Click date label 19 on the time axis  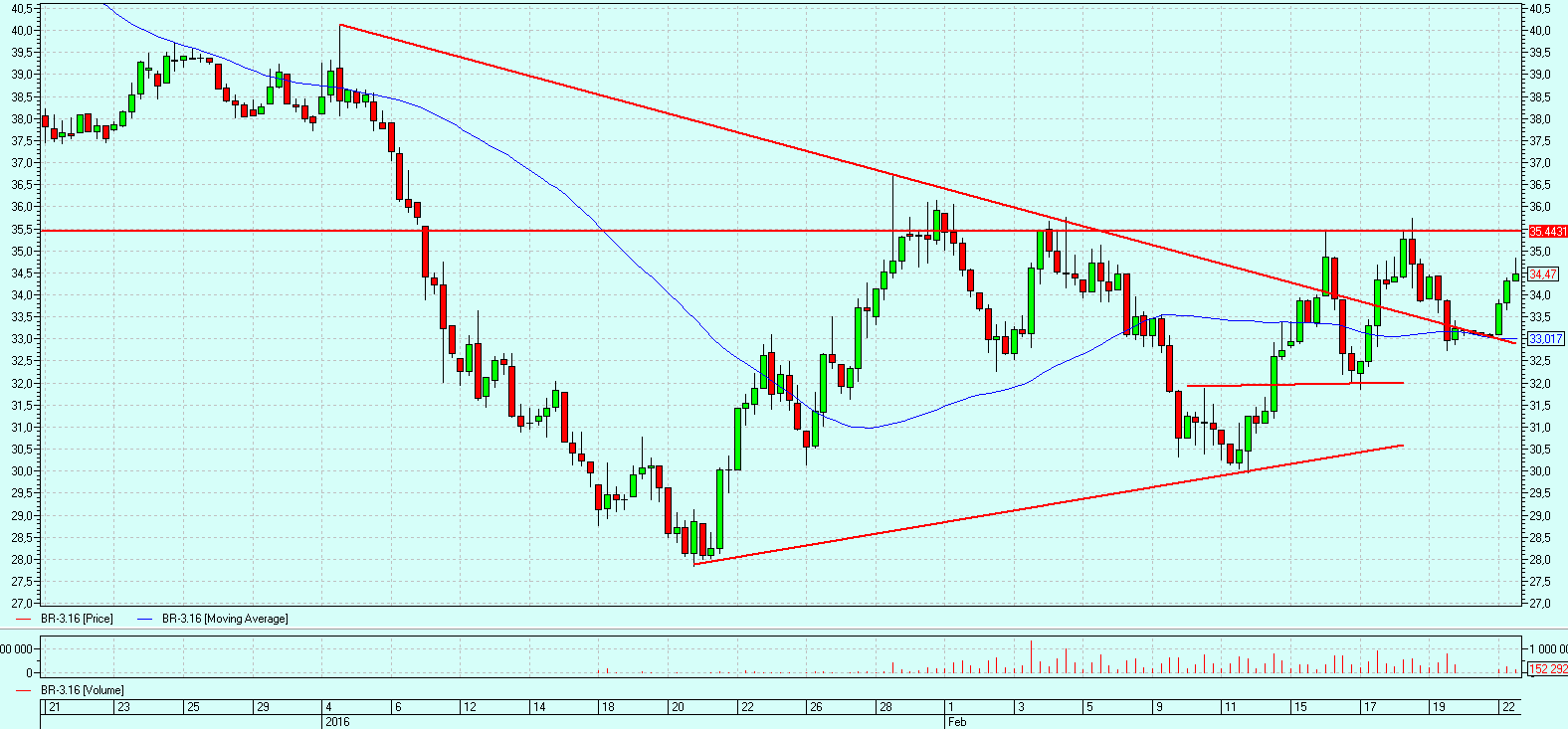click(x=1439, y=707)
